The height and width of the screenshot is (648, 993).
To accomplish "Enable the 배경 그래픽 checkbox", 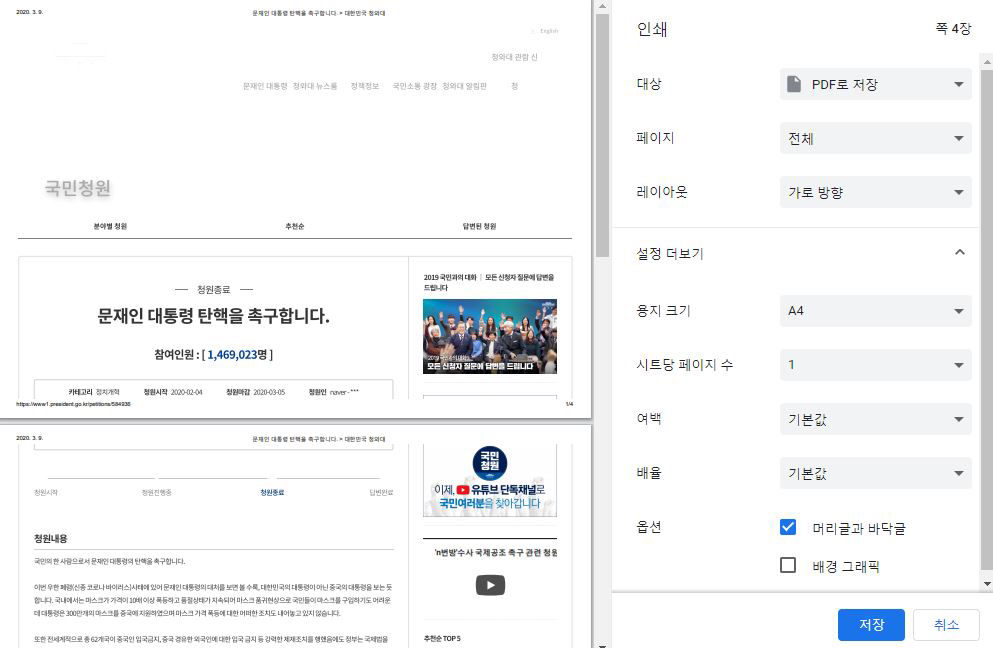I will 788,564.
